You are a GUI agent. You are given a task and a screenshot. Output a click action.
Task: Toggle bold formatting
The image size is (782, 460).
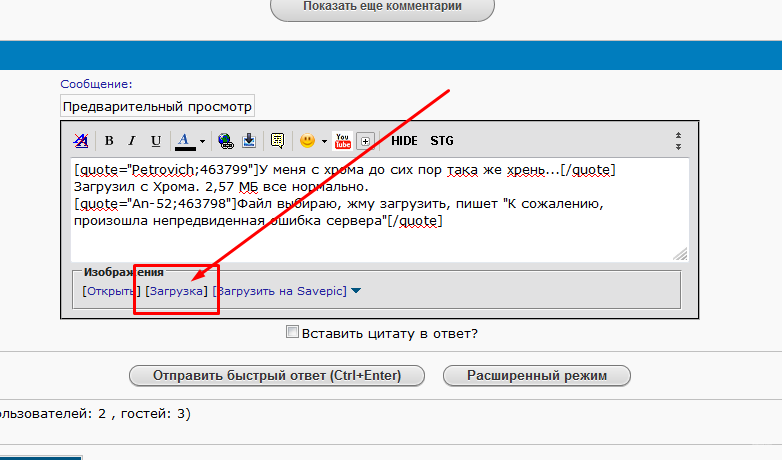click(109, 141)
